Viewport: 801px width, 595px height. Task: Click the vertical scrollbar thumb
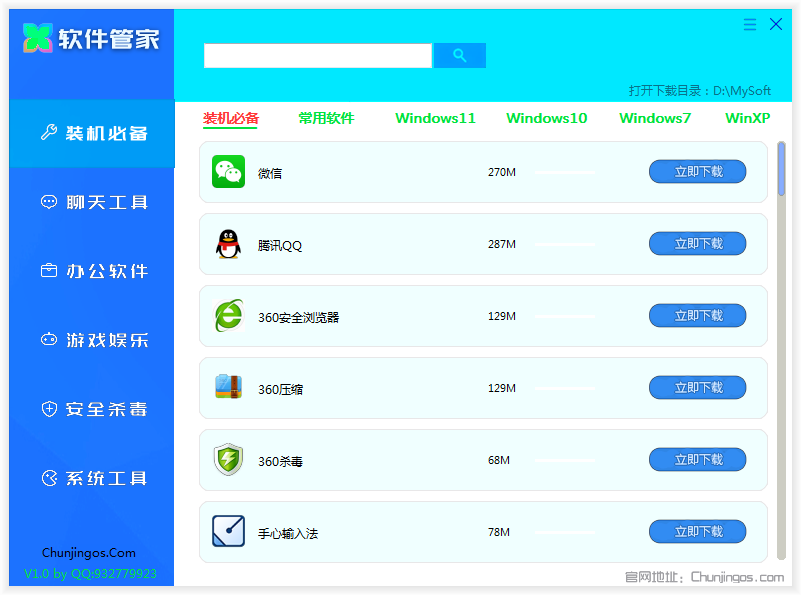[x=781, y=169]
